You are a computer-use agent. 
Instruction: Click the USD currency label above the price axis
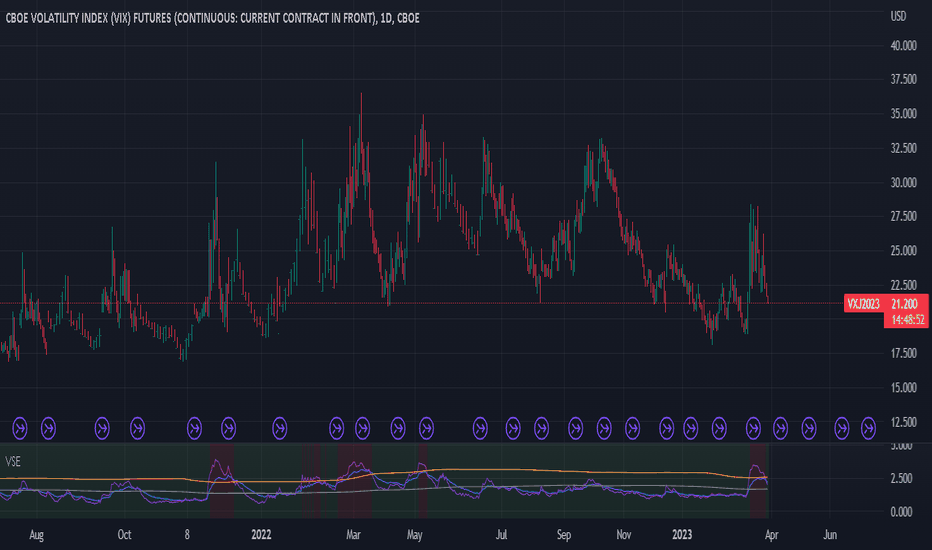pyautogui.click(x=898, y=16)
